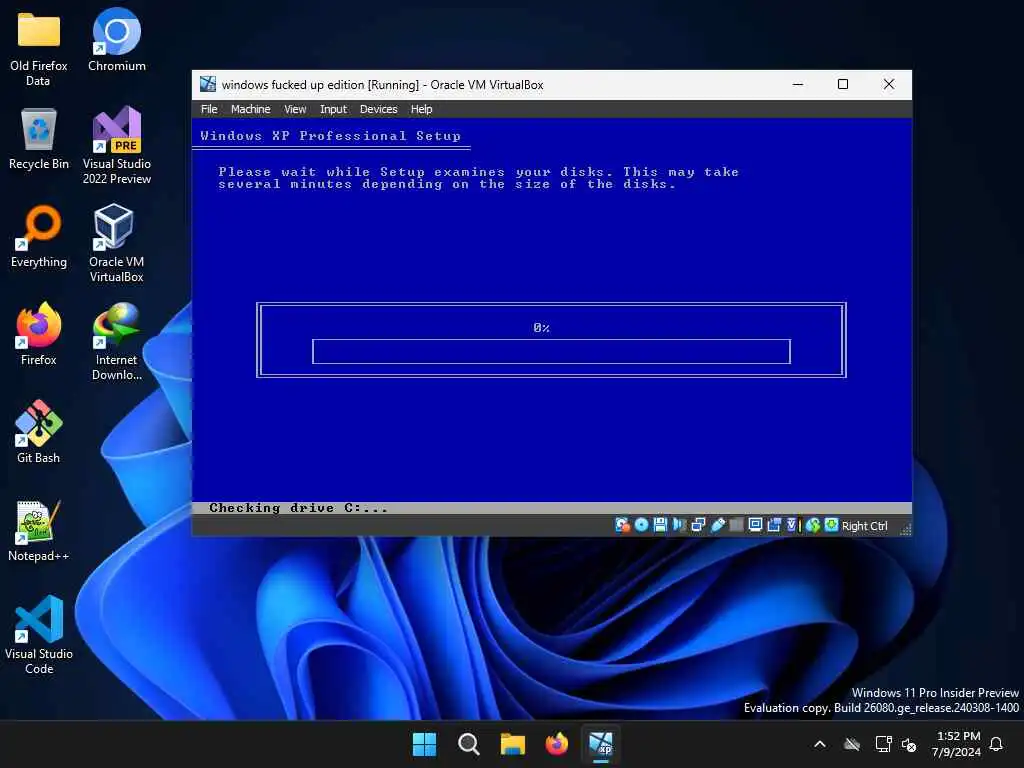The width and height of the screenshot is (1024, 768).
Task: Click the virtualization 'V' CPU indicator icon
Action: (x=793, y=525)
